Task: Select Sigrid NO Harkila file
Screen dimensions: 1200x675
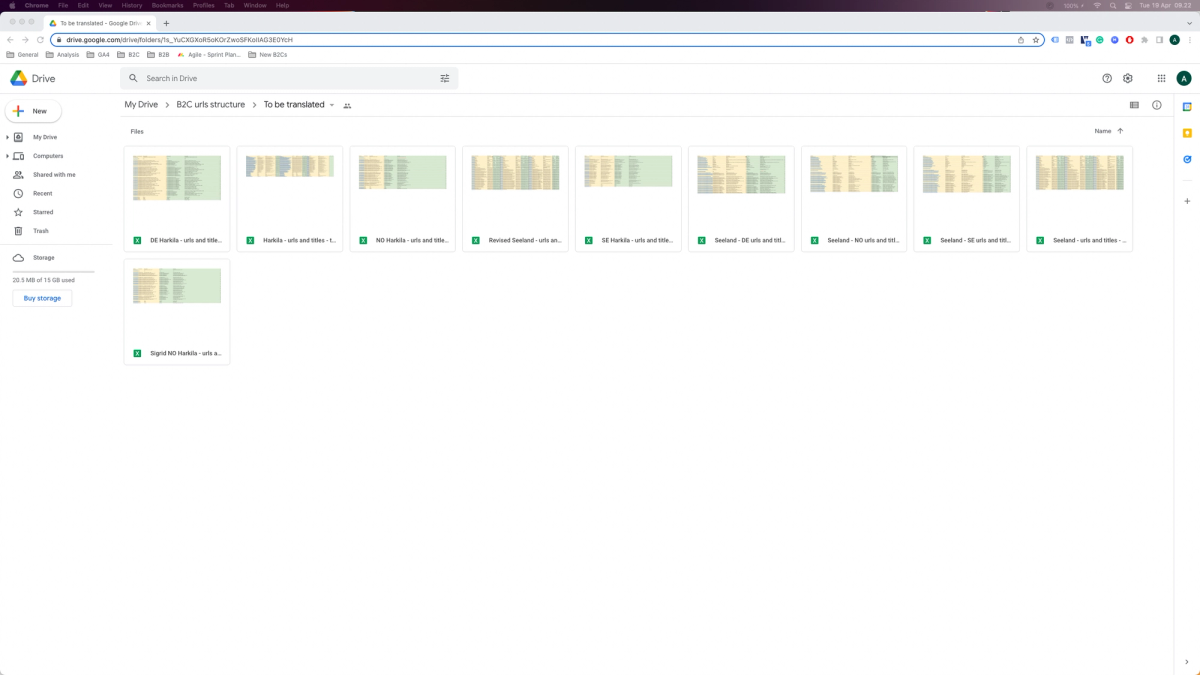Action: (177, 312)
